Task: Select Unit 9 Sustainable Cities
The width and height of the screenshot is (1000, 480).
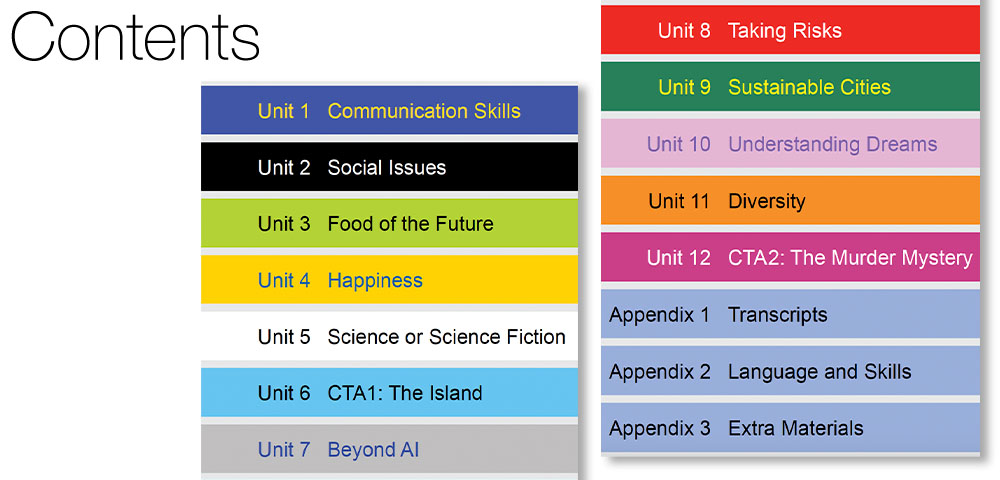Action: point(790,87)
